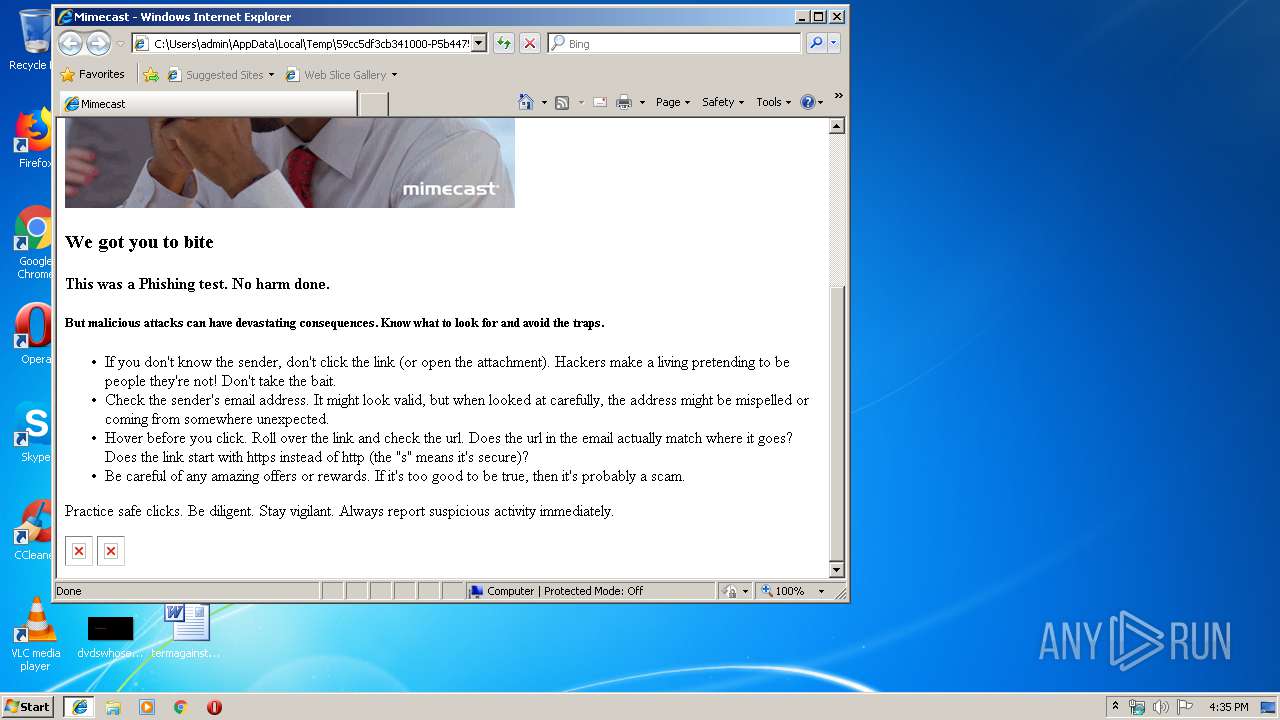Click the second broken image placeholder

coord(111,551)
